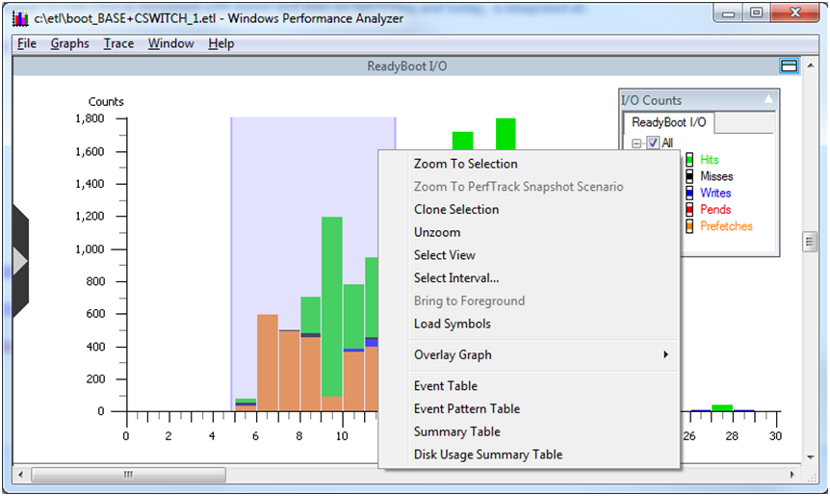The image size is (830, 496).
Task: Toggle the Prefetches series checkbox
Action: [x=689, y=226]
